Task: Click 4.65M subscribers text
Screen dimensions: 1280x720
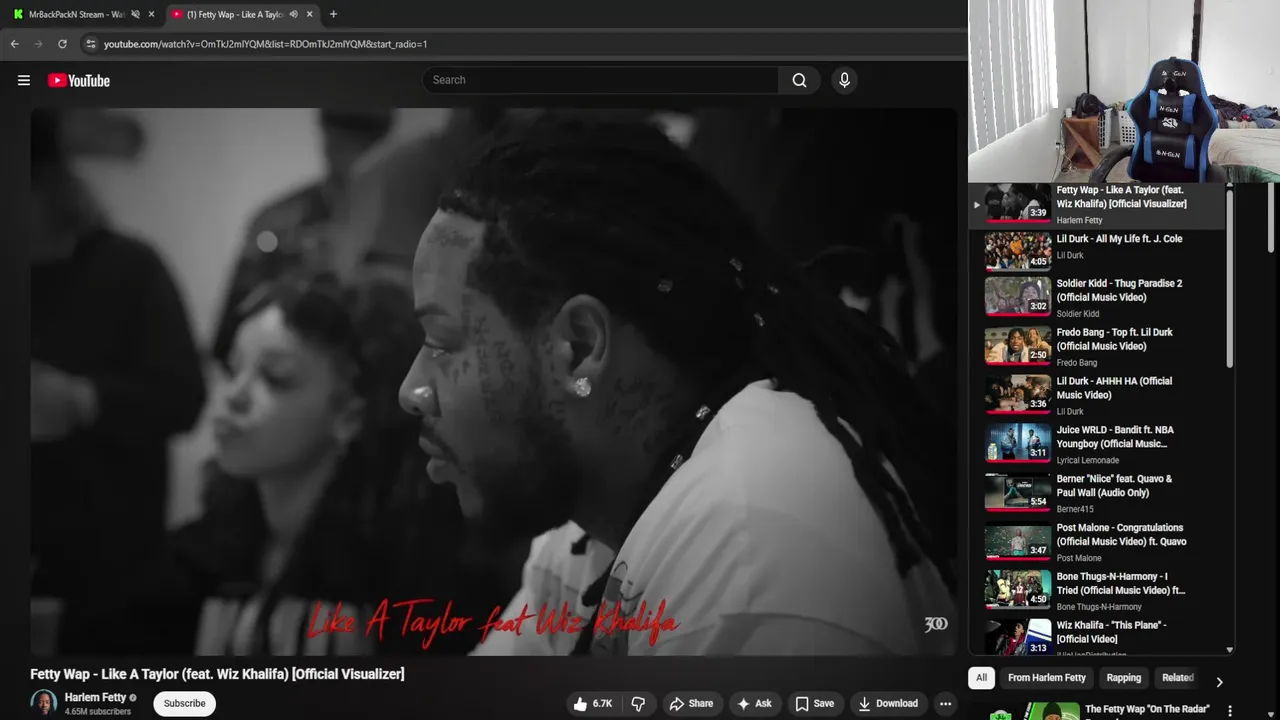Action: (x=98, y=712)
